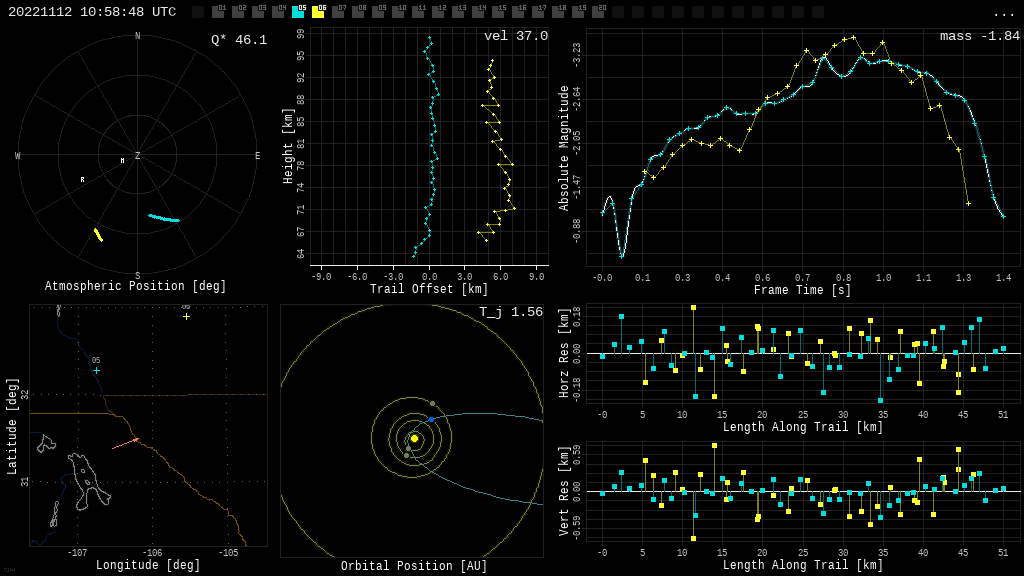Click the vel 37.0 readout

[x=515, y=36]
